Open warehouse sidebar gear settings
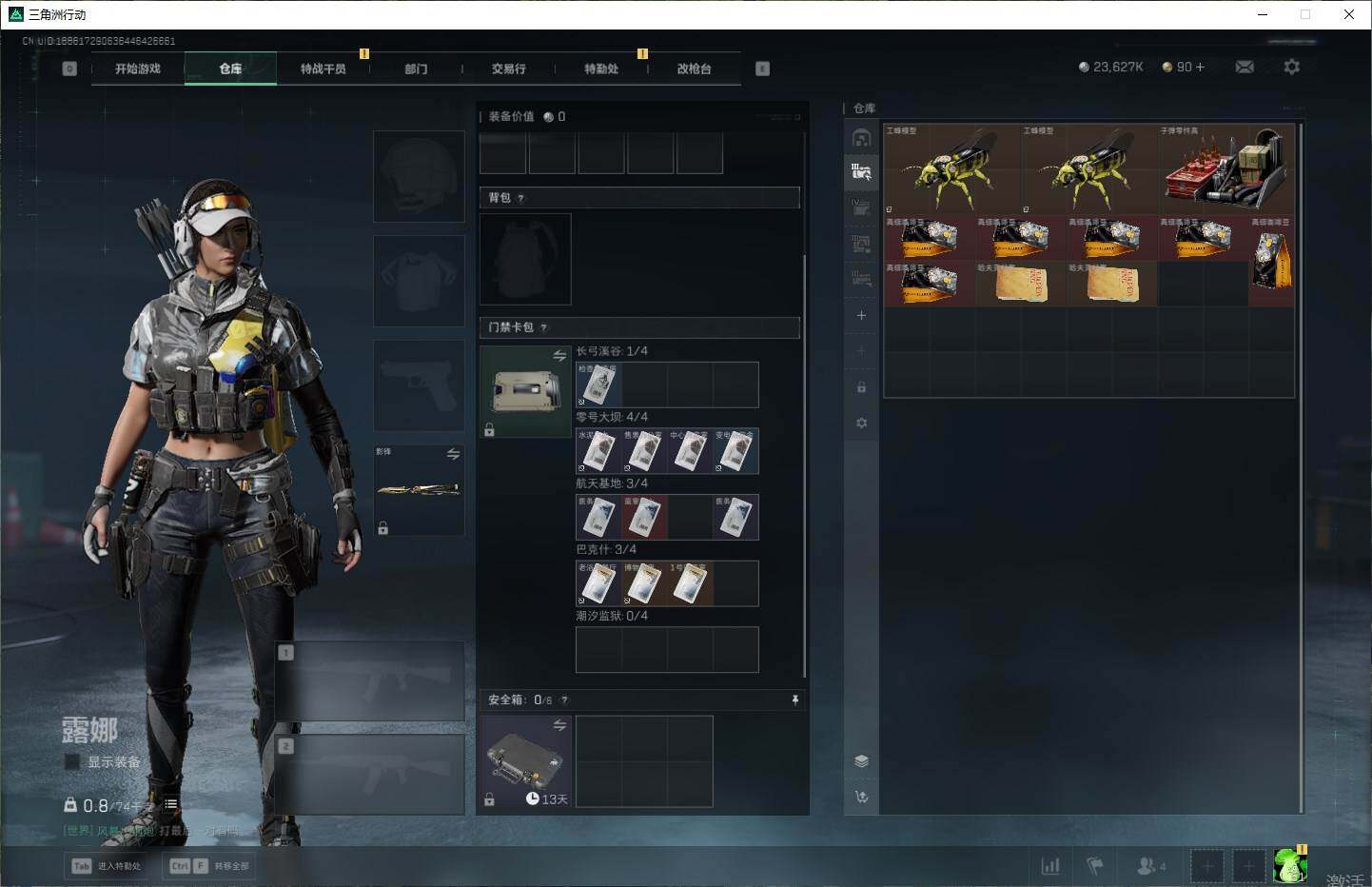Viewport: 1372px width, 887px height. (x=861, y=423)
